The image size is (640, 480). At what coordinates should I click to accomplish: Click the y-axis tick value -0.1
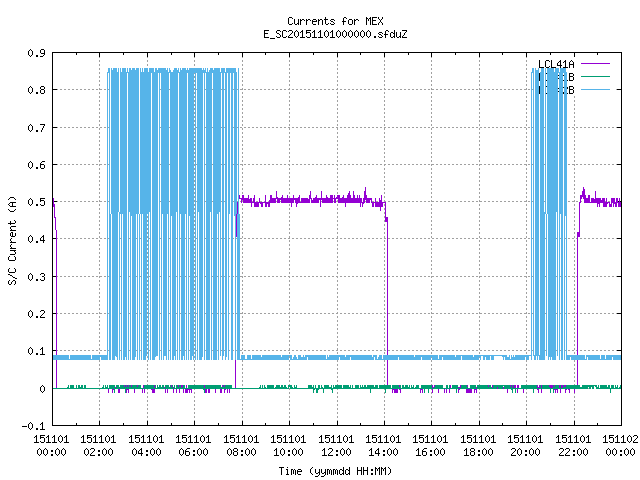[x=33, y=426]
